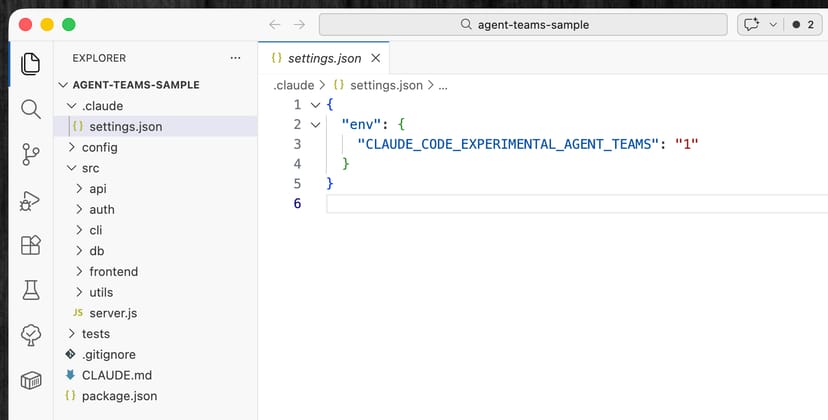This screenshot has height=420, width=828.
Task: Open the Testing flask icon
Action: pyautogui.click(x=31, y=290)
